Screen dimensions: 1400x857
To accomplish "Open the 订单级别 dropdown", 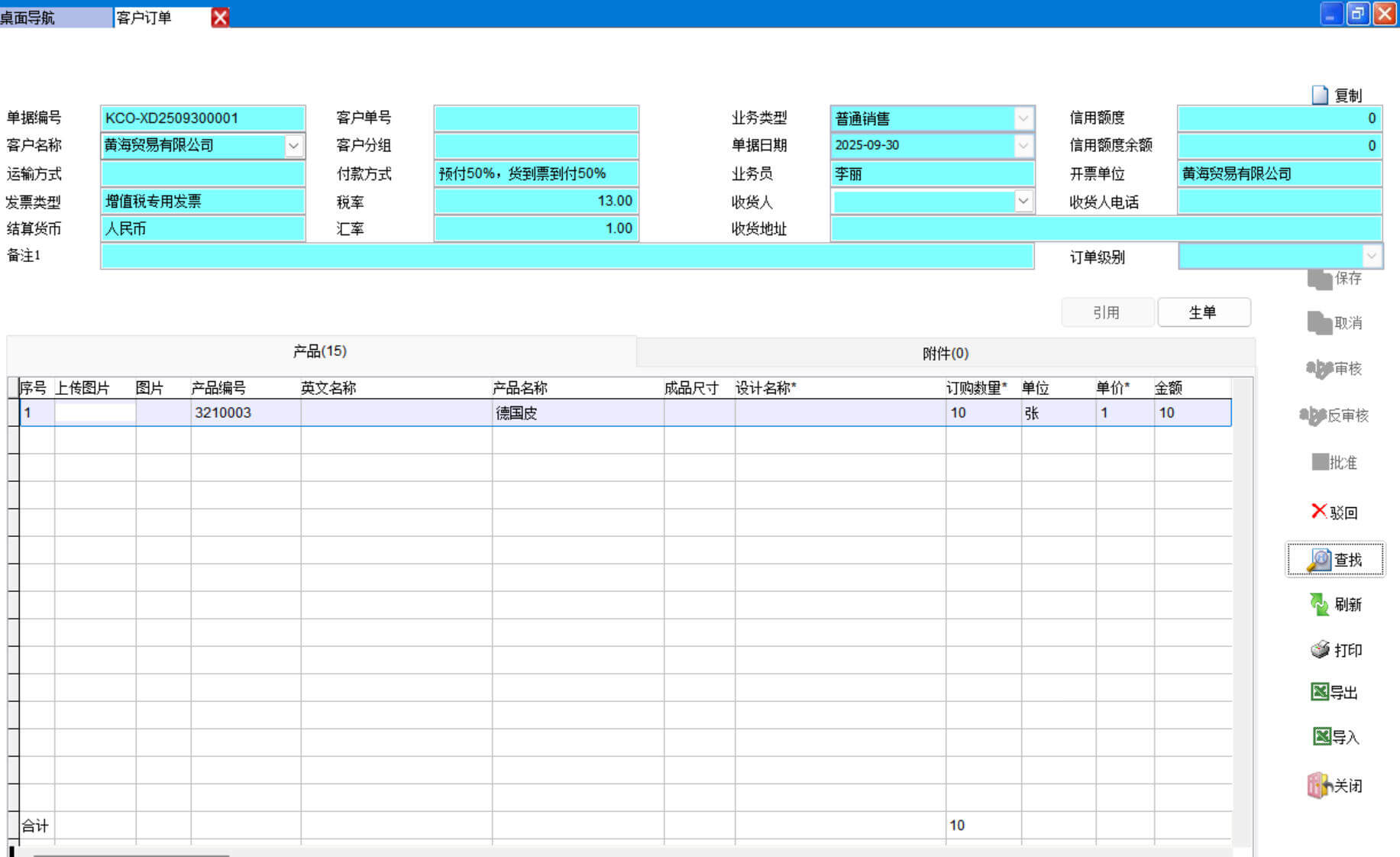I will click(x=1371, y=256).
